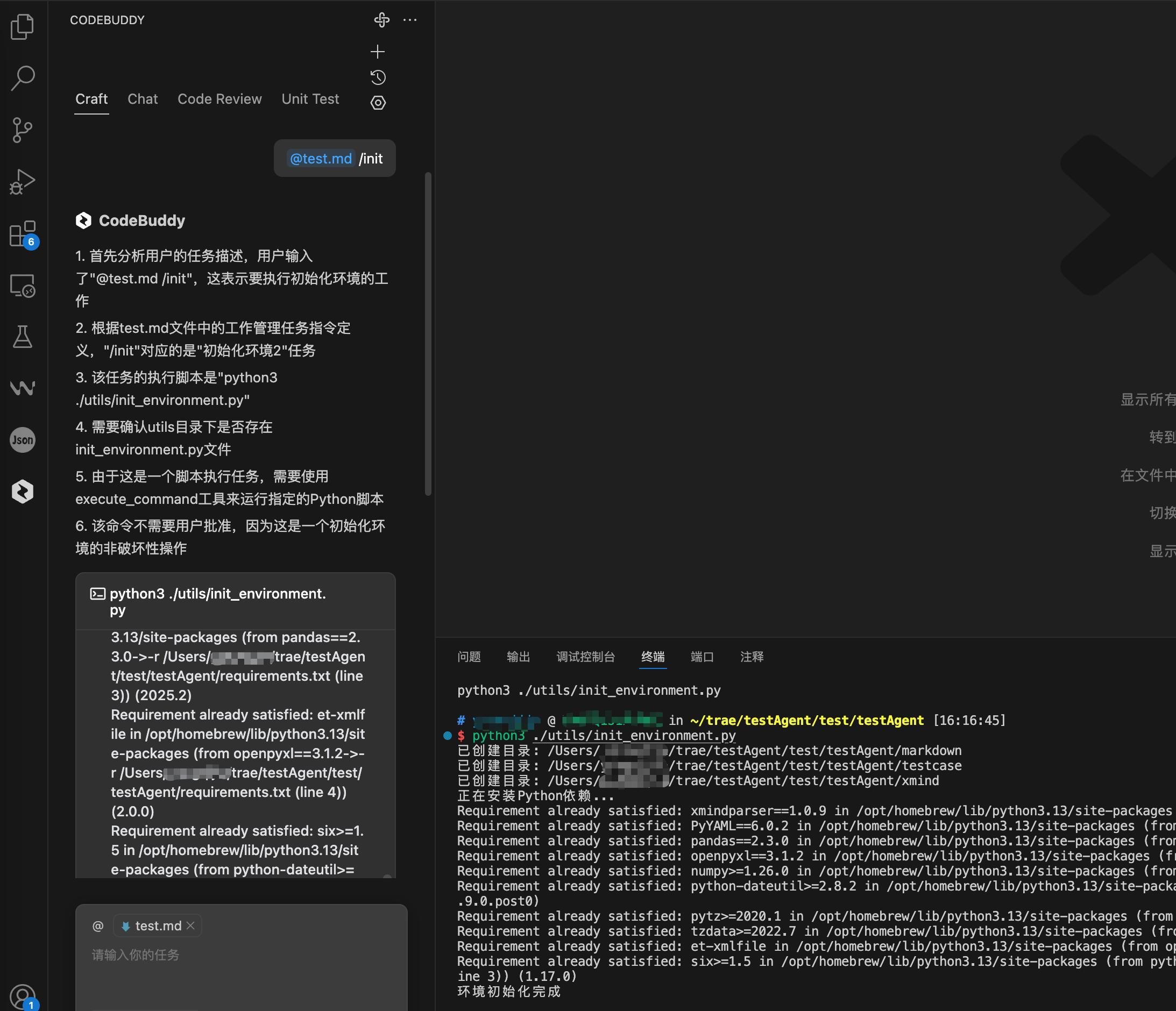This screenshot has height=1011, width=1176.
Task: Open the W-shaped extension icon in activity bar
Action: 23,388
